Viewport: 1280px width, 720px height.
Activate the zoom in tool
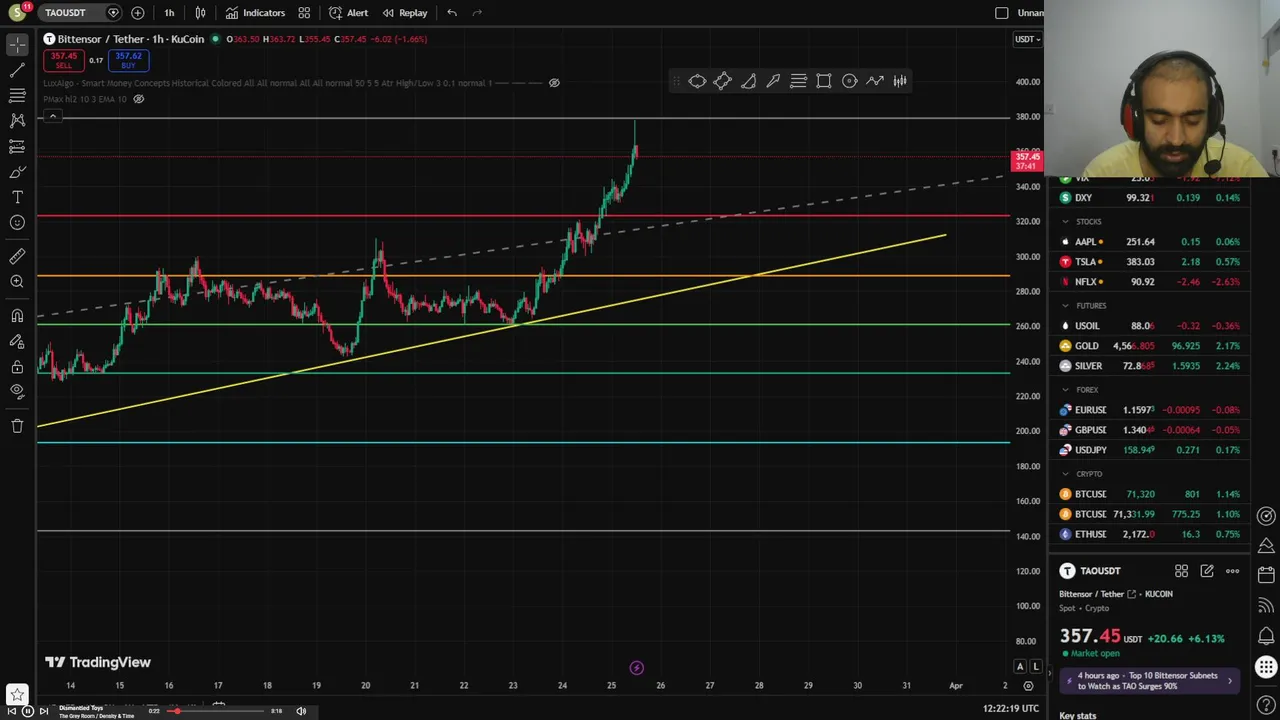pyautogui.click(x=17, y=282)
